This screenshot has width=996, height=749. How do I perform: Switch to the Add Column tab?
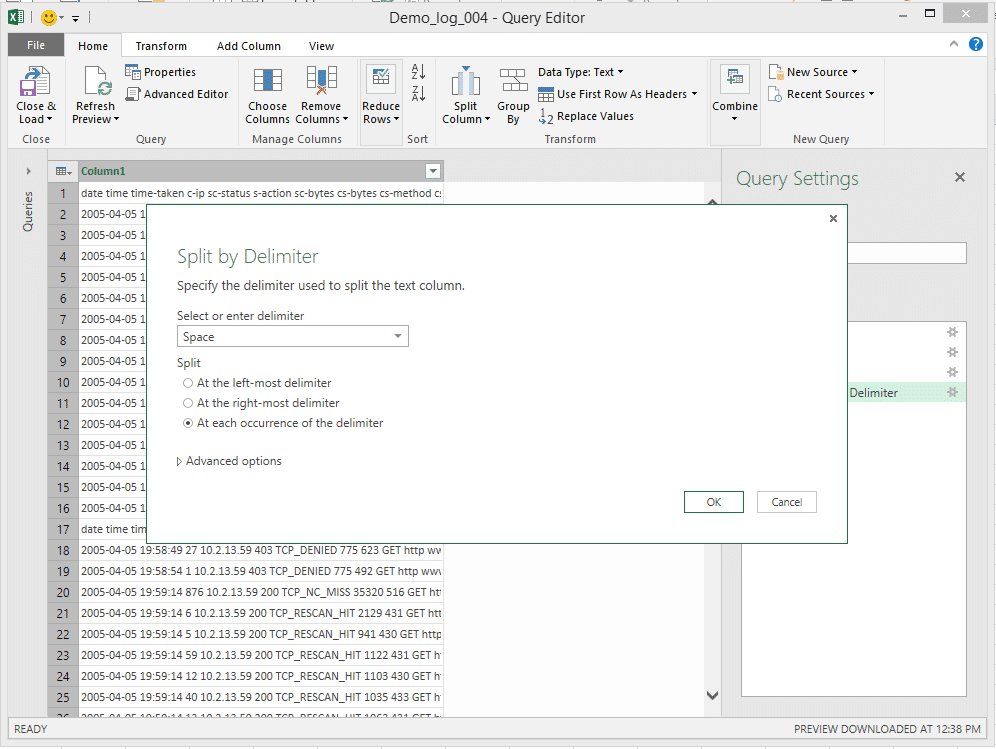(248, 46)
